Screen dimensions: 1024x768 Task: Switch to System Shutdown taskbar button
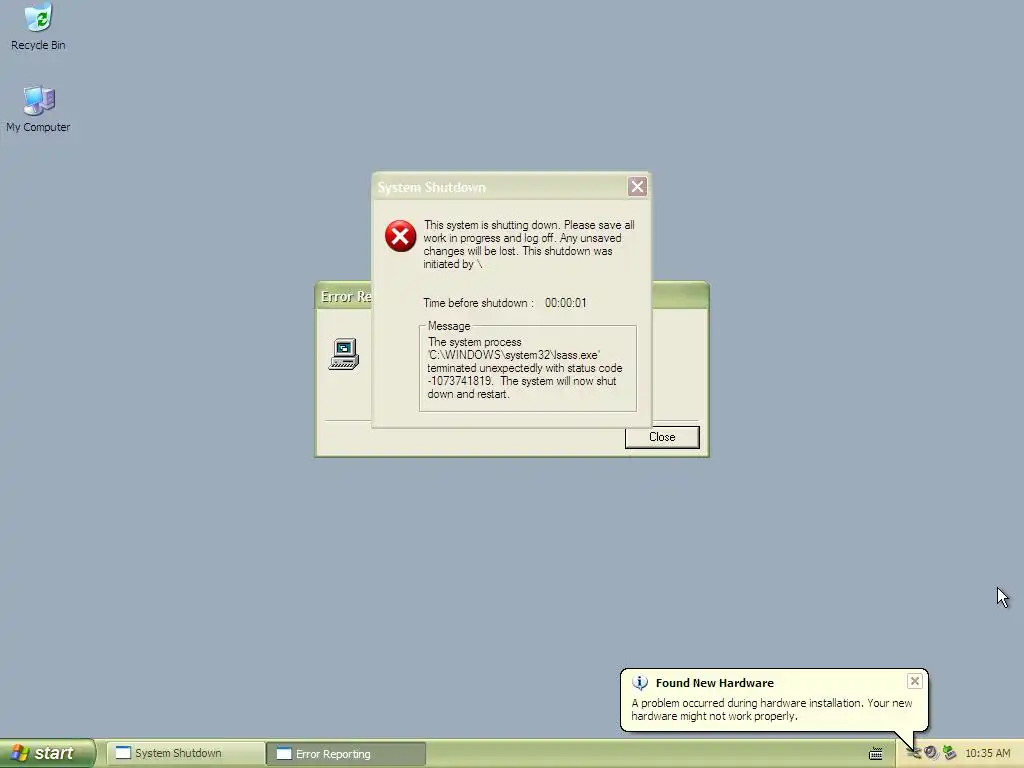[185, 753]
